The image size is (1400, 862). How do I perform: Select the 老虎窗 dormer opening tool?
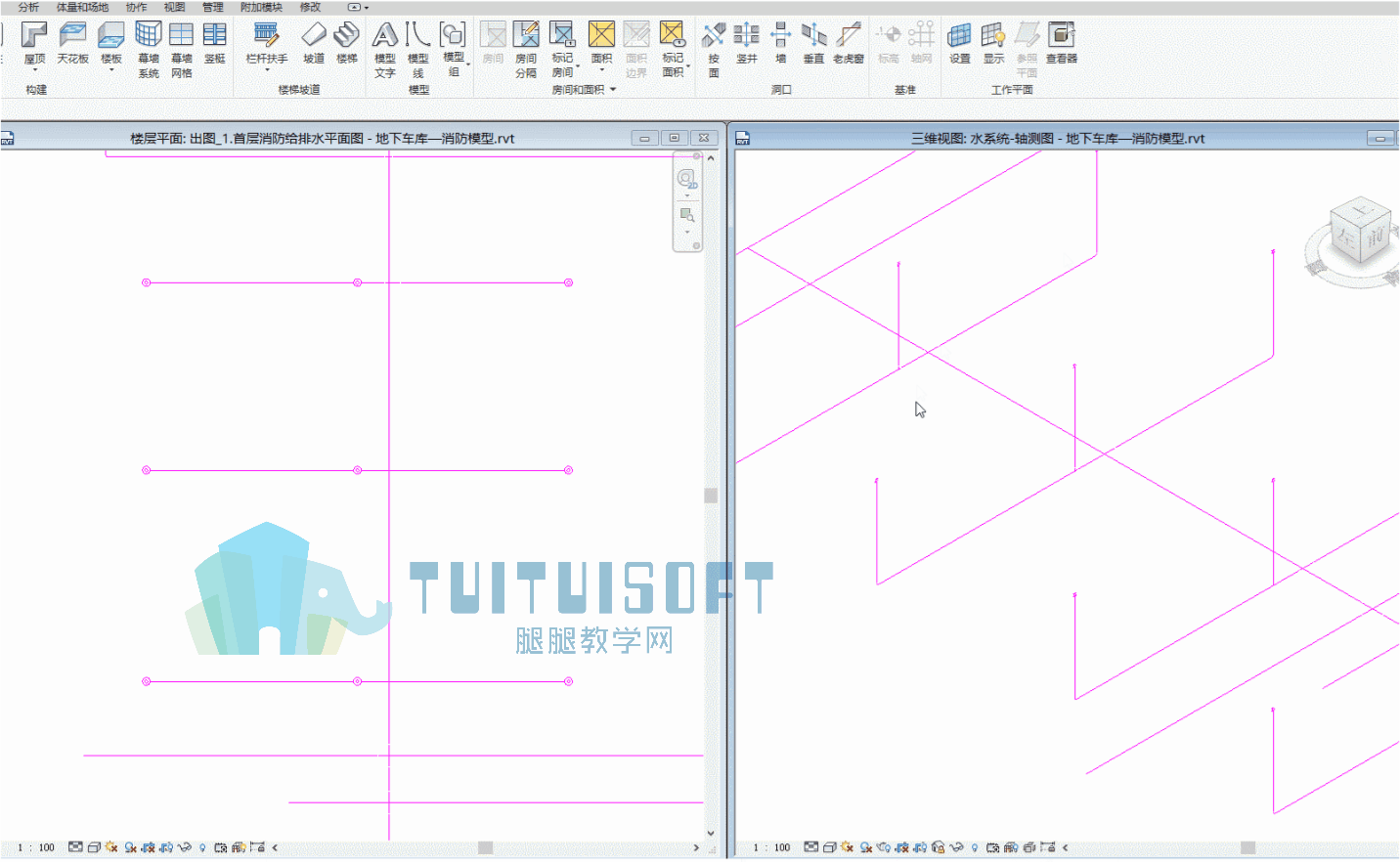[849, 44]
